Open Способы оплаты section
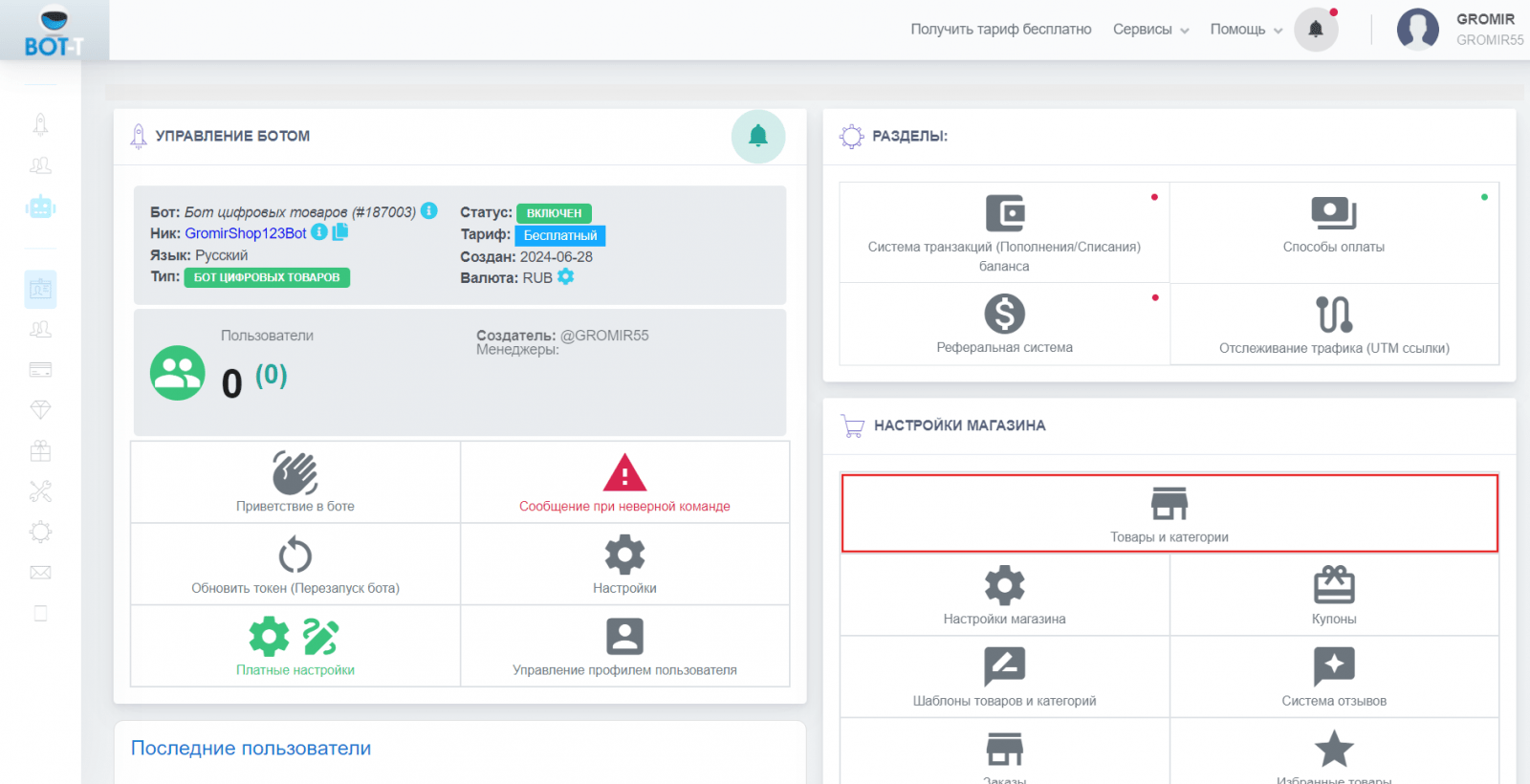Screen dimensions: 1530x784 1334,232
